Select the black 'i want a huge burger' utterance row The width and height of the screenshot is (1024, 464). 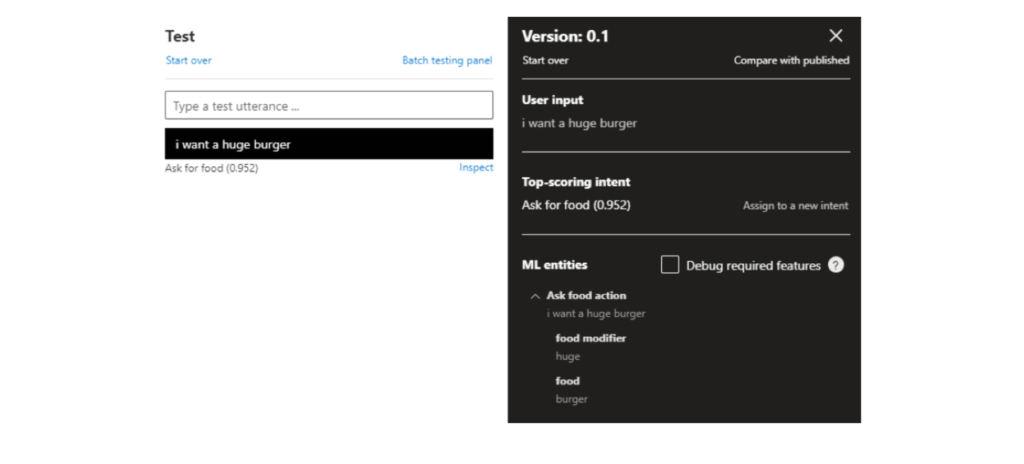point(328,144)
